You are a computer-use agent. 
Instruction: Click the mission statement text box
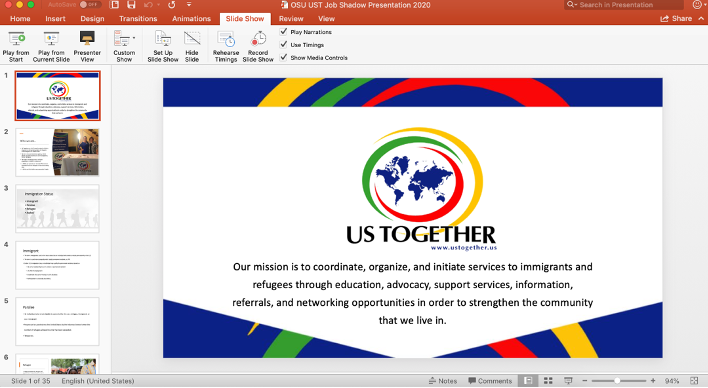tap(413, 293)
